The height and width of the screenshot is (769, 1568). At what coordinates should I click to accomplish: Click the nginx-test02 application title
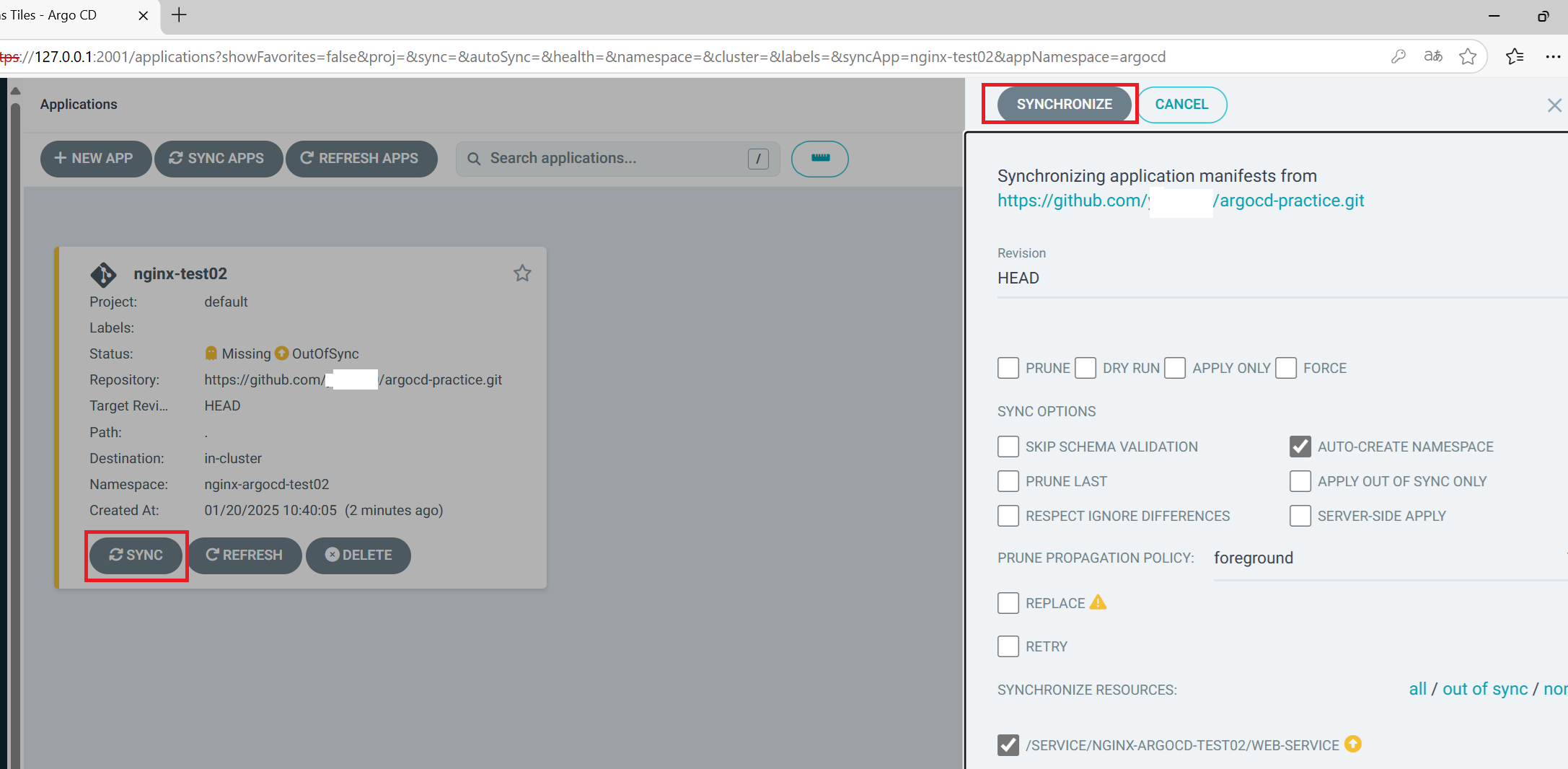pyautogui.click(x=180, y=274)
